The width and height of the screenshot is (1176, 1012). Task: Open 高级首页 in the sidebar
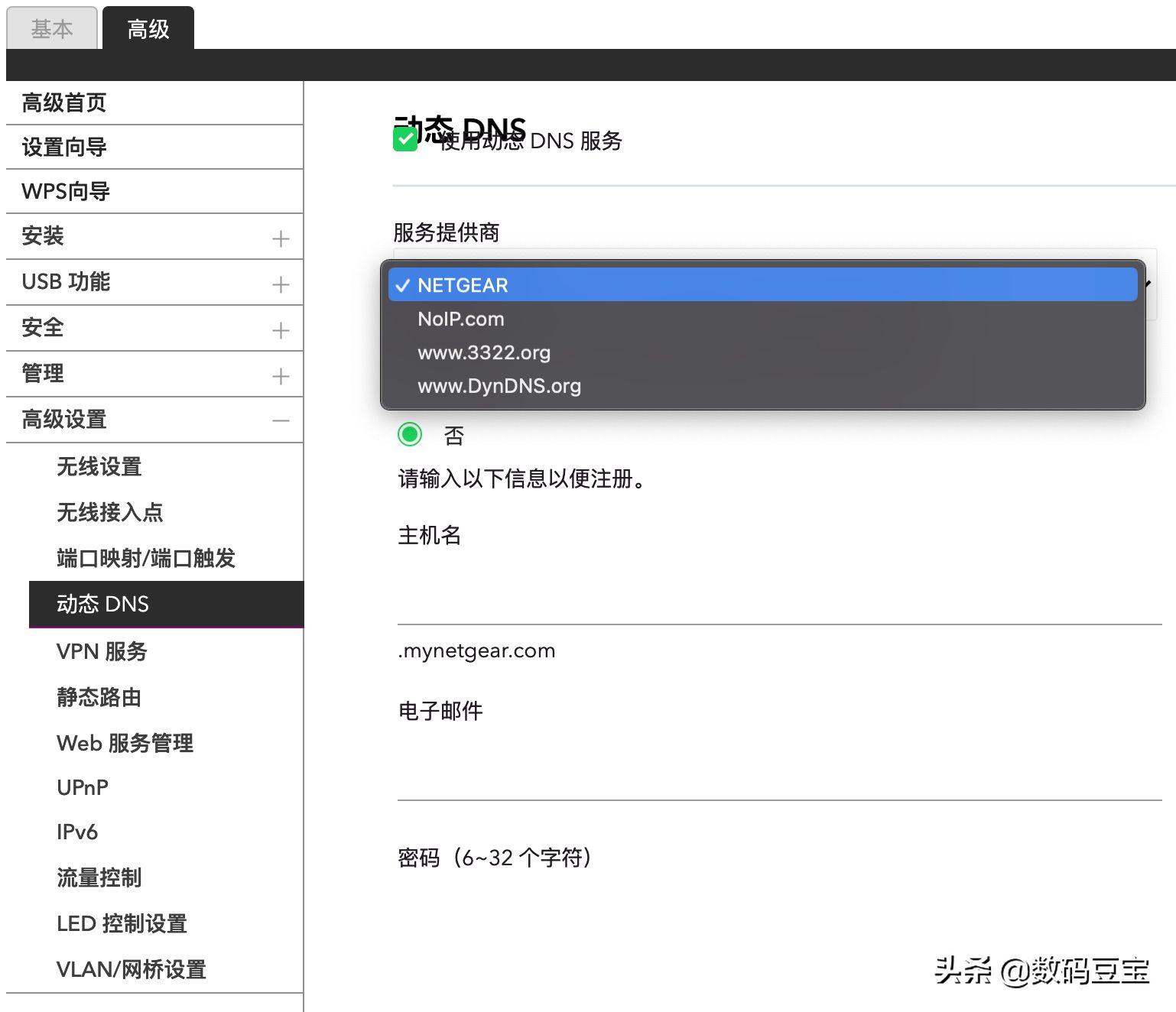tap(154, 102)
